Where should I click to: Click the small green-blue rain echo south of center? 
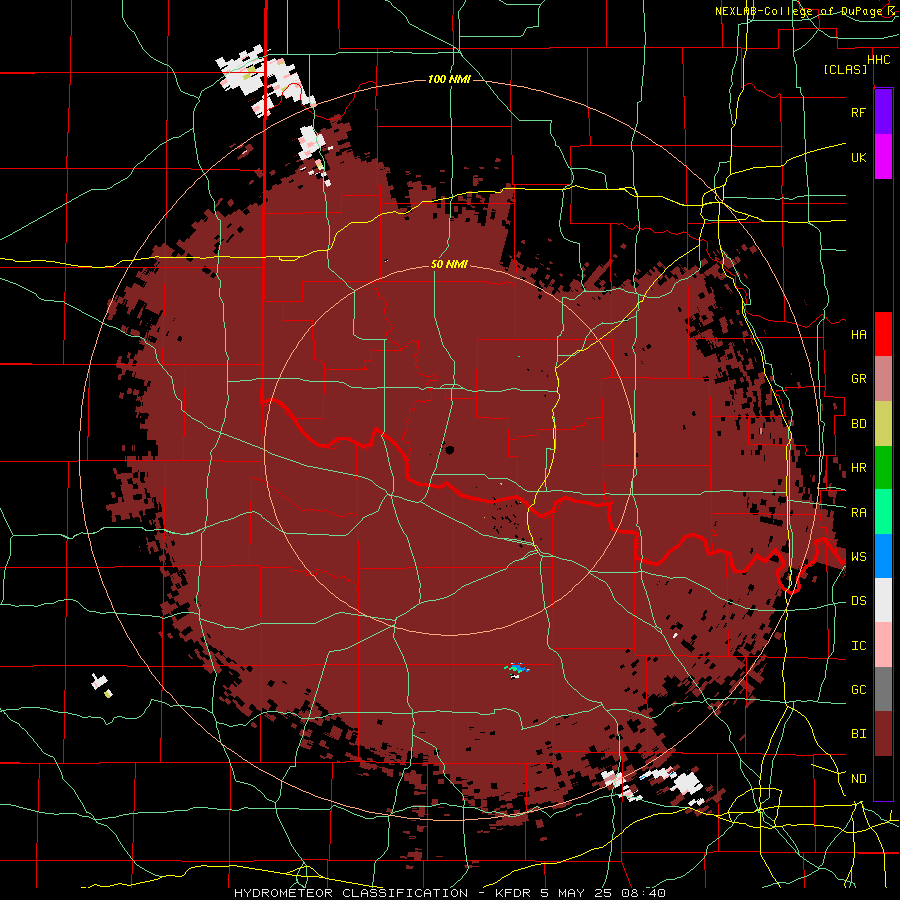[517, 669]
